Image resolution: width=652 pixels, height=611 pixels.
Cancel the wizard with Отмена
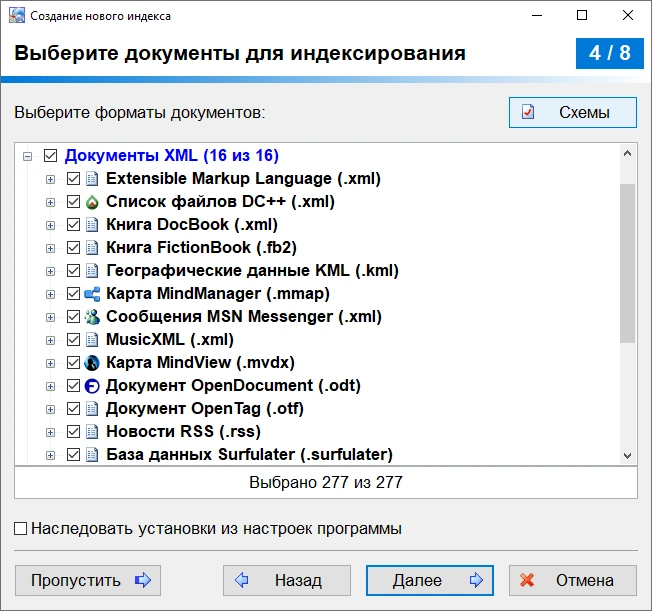573,580
